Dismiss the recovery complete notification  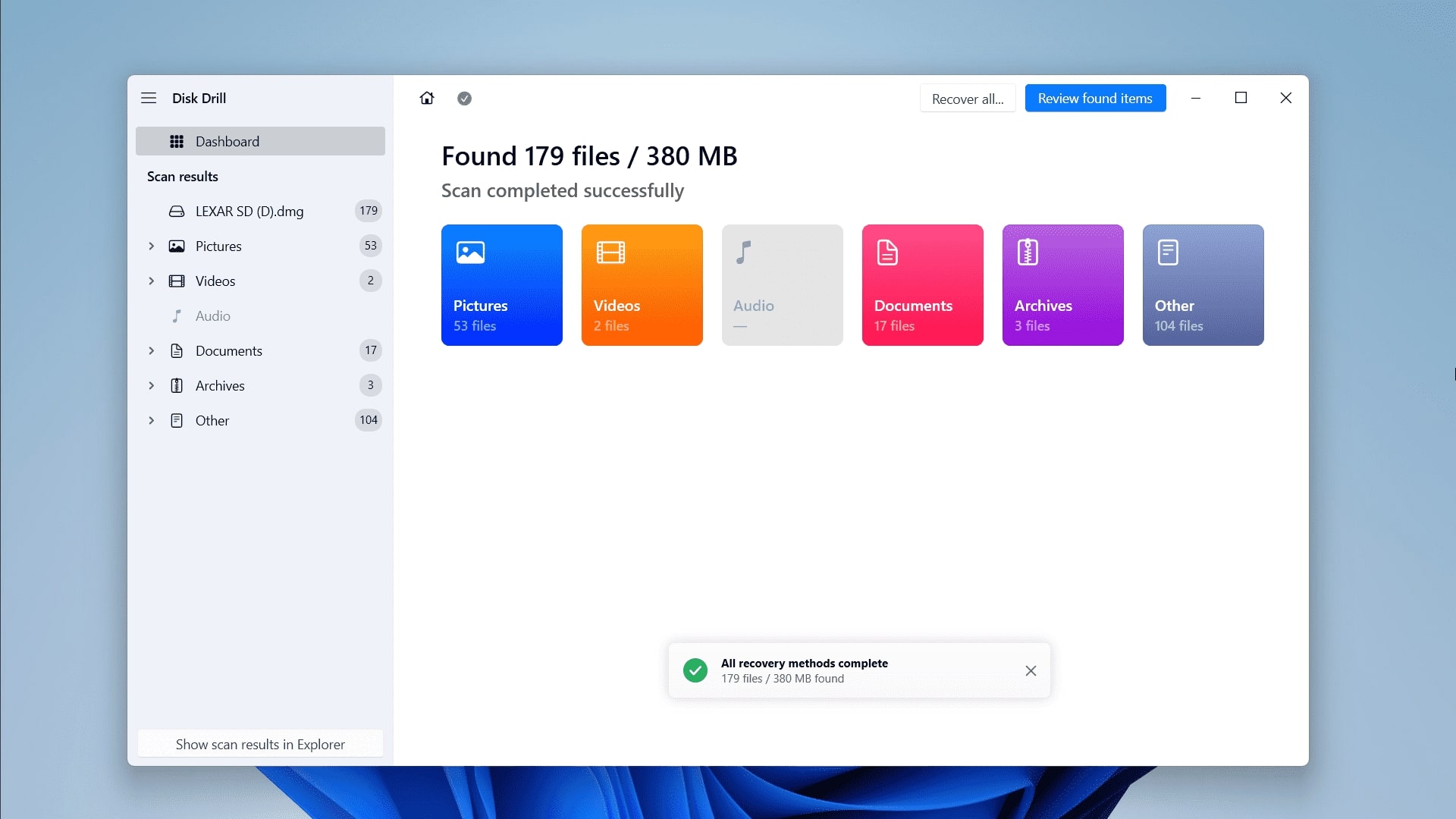click(x=1031, y=670)
